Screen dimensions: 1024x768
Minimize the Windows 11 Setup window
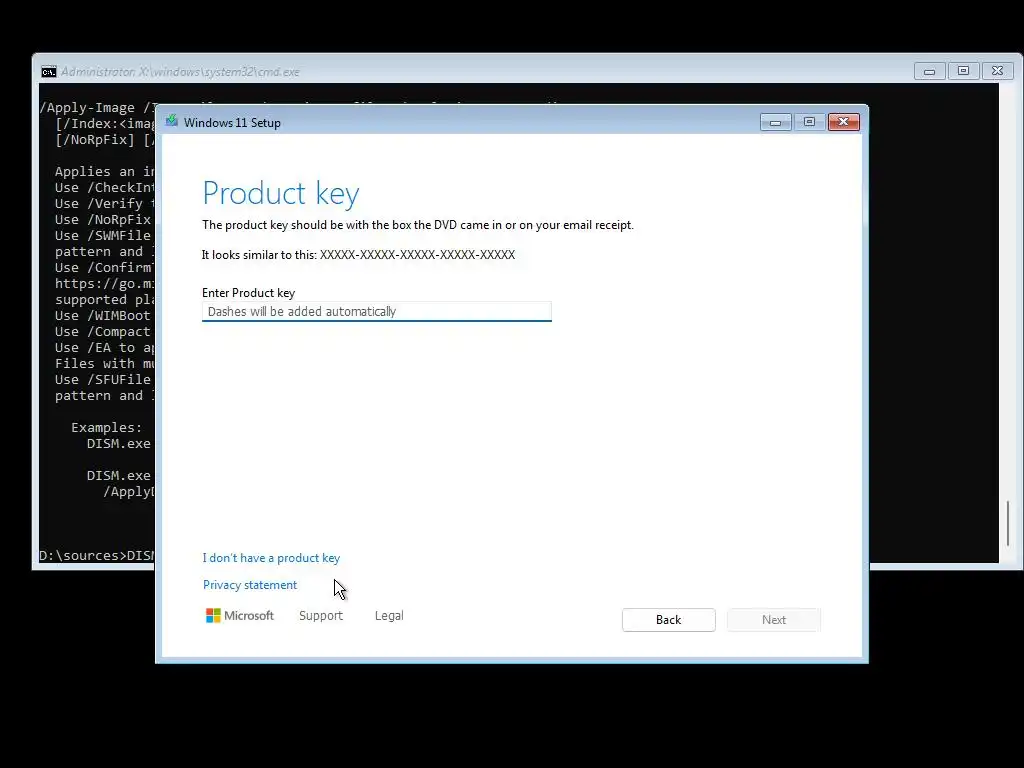775,122
